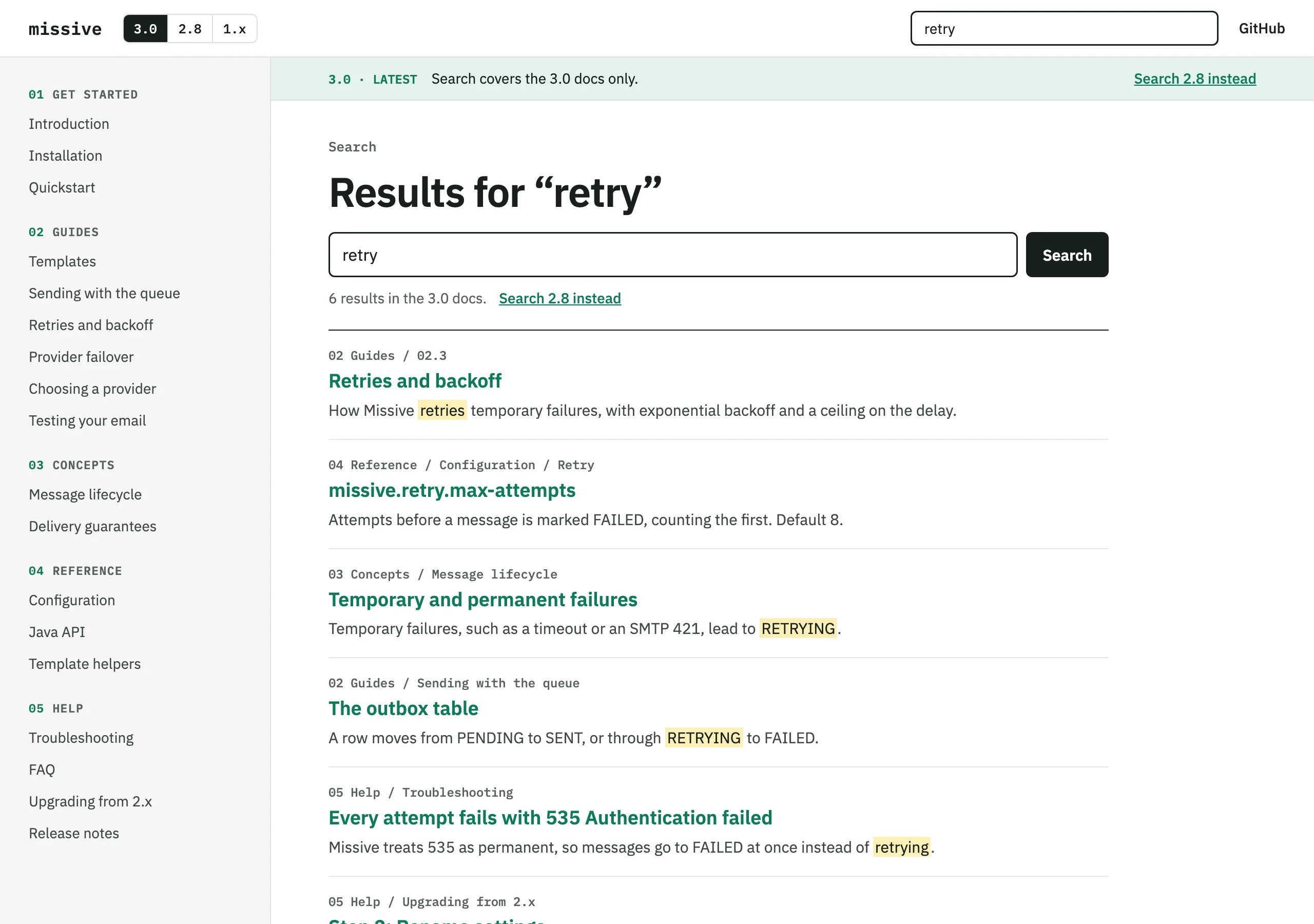
Task: Open result Temporary and permanent failures
Action: [x=483, y=600]
